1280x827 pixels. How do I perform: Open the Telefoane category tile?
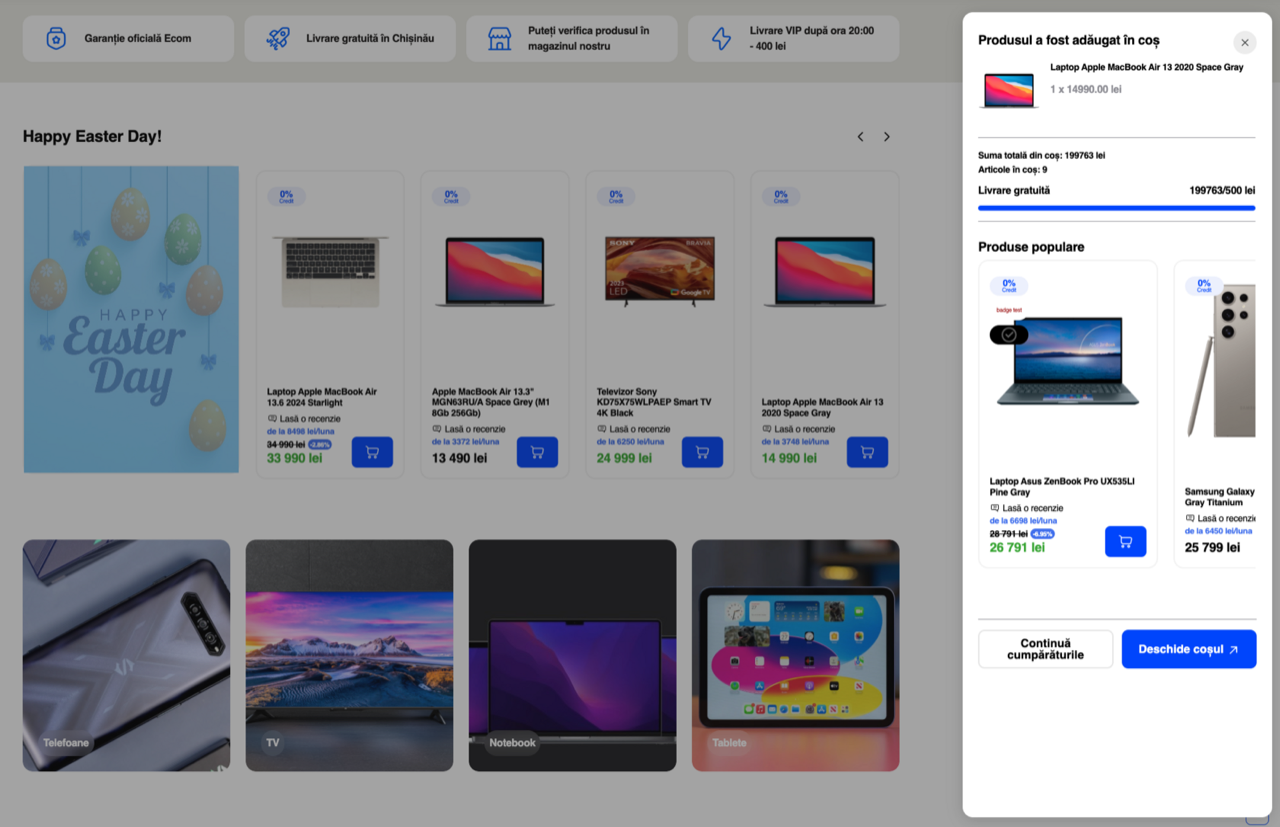click(x=126, y=656)
